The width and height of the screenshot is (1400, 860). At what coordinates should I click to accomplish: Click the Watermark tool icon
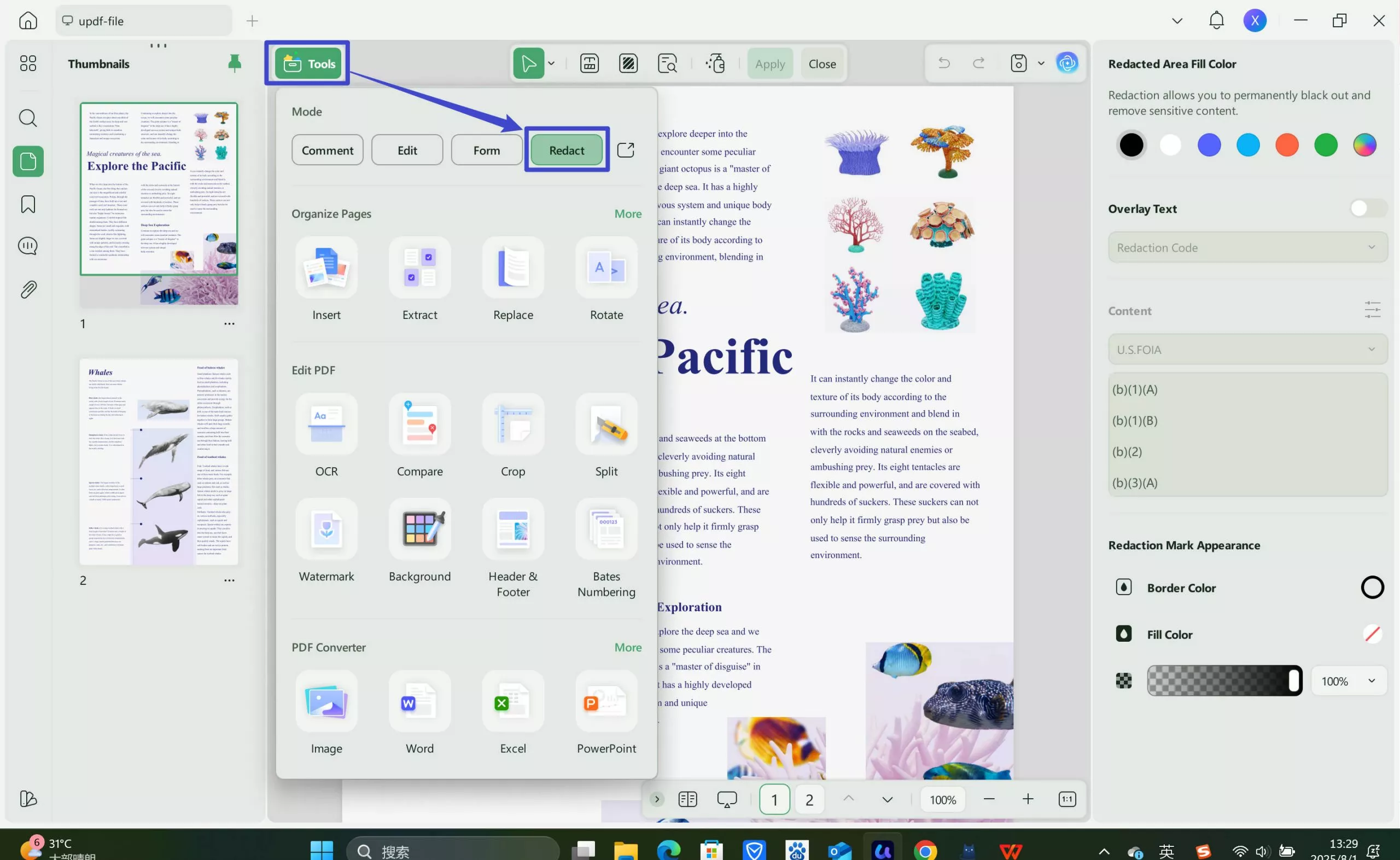326,530
